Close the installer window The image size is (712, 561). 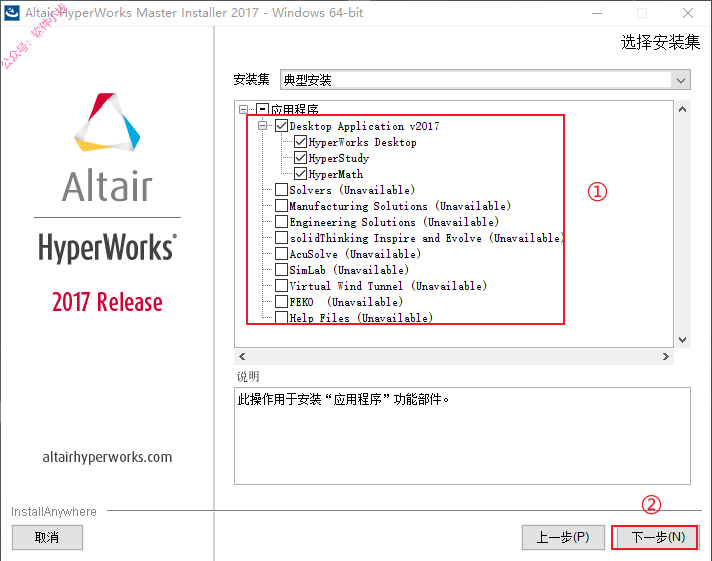688,13
